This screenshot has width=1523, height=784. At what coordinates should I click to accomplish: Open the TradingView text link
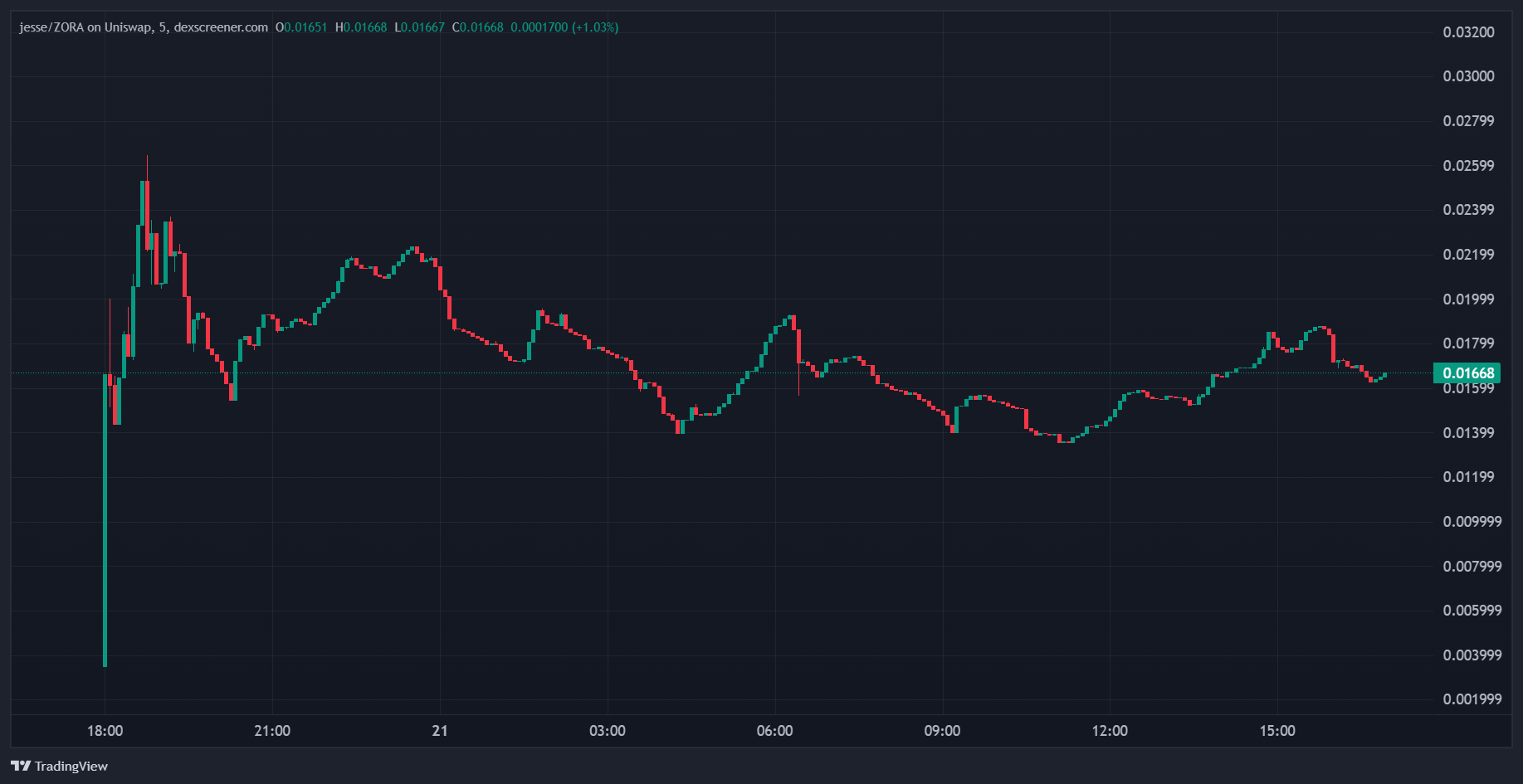tap(71, 766)
